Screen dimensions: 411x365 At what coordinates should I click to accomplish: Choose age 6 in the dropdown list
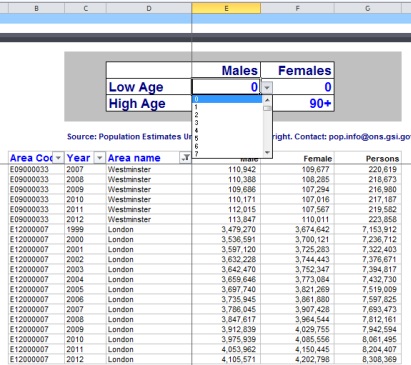[x=227, y=146]
